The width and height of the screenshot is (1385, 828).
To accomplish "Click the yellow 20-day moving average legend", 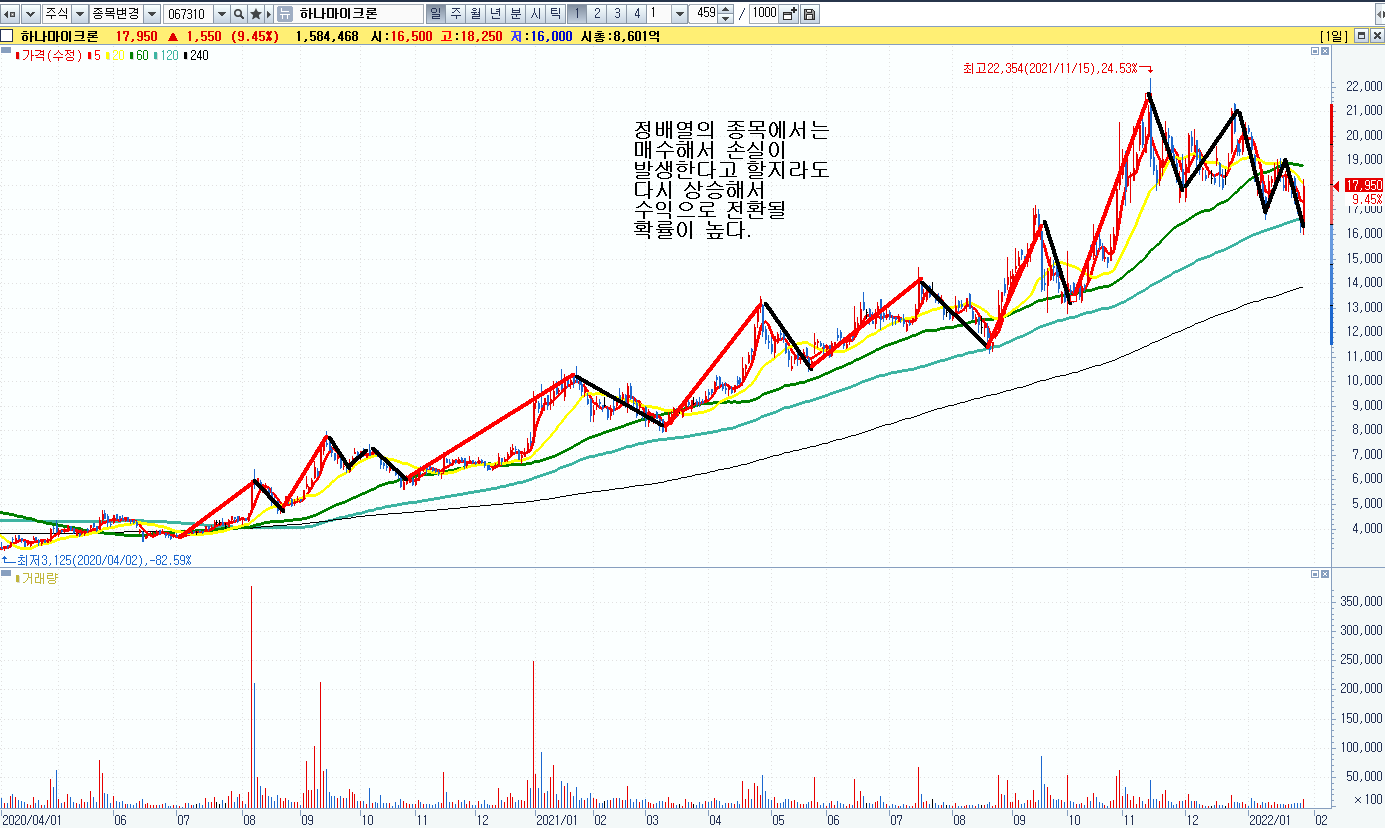I will [x=115, y=55].
